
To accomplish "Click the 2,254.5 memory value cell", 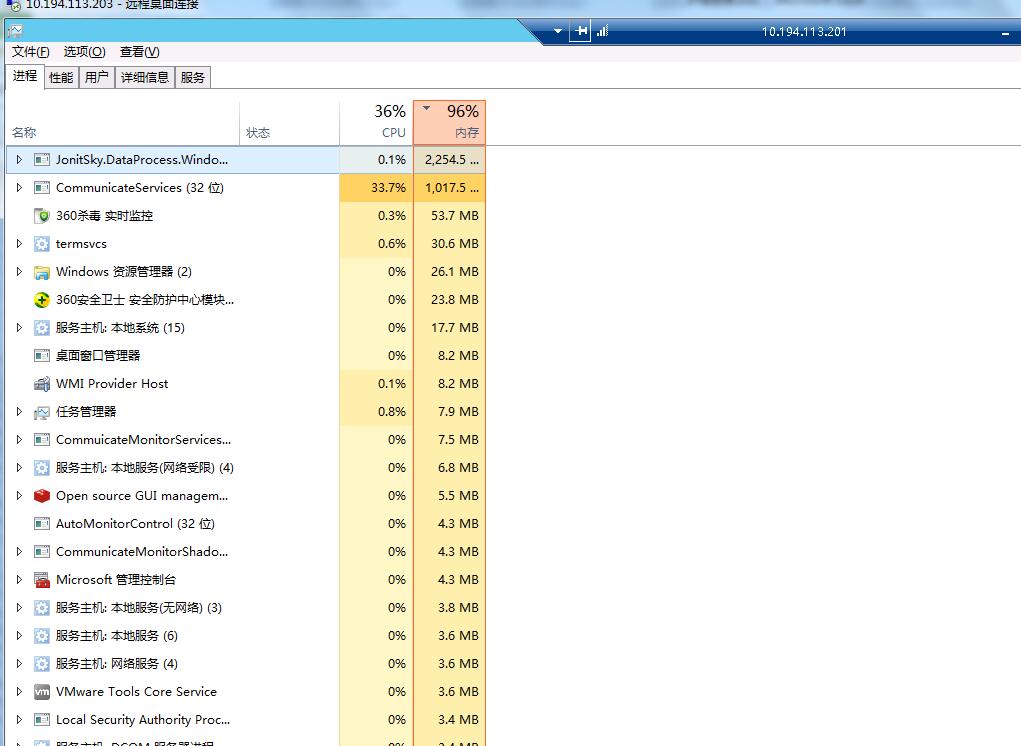I will point(450,159).
